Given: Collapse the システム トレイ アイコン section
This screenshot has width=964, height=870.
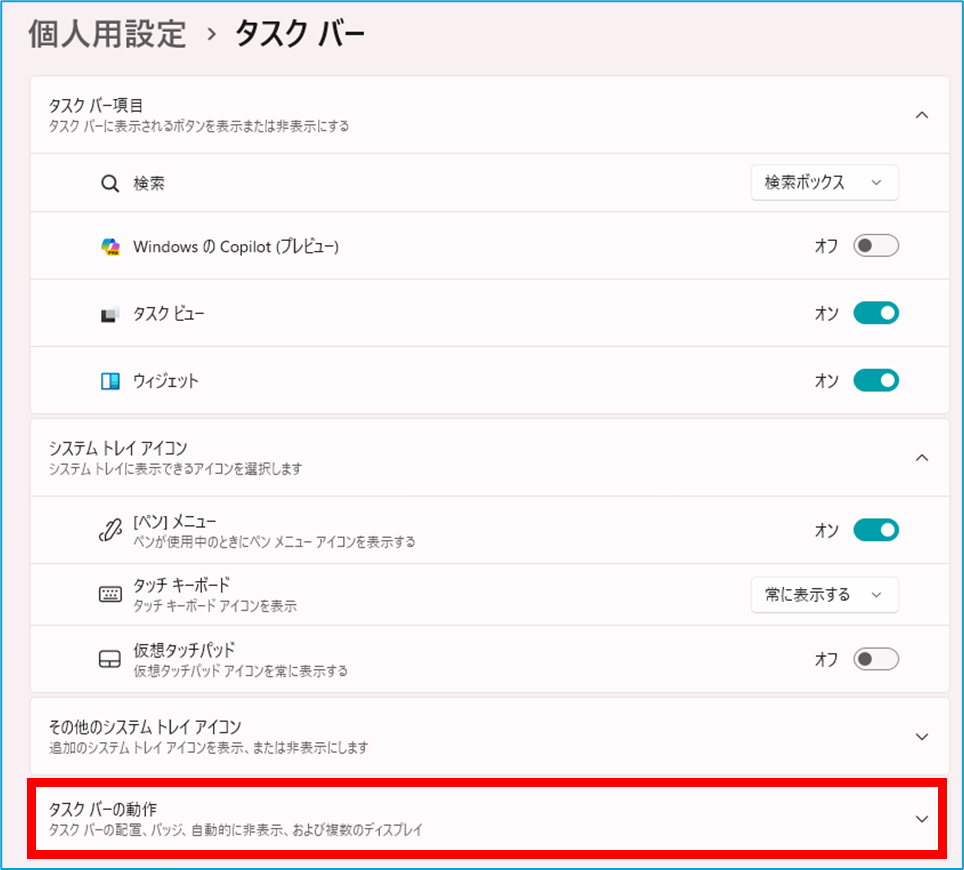Looking at the screenshot, I should click(x=922, y=458).
